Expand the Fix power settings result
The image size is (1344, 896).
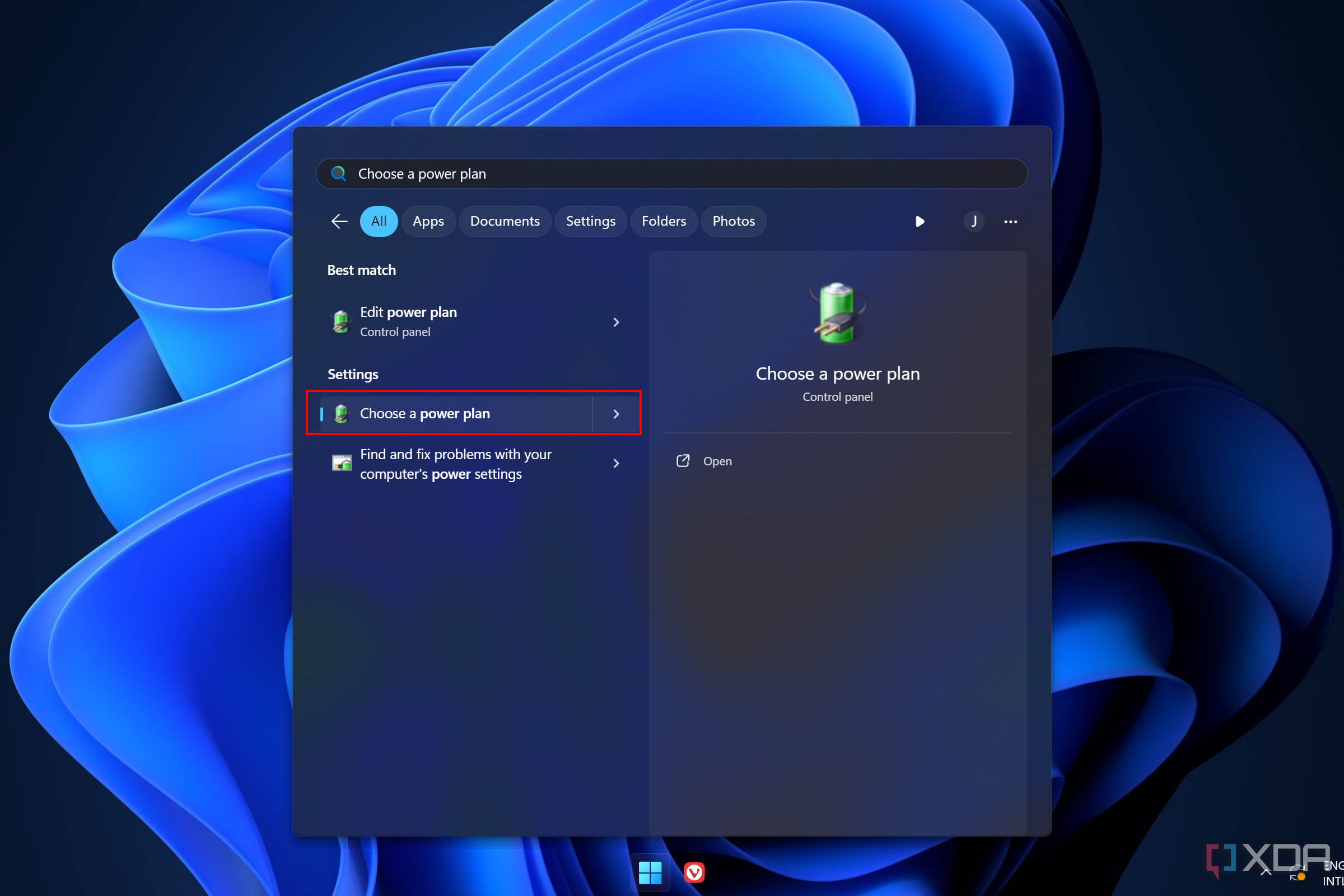[x=618, y=463]
